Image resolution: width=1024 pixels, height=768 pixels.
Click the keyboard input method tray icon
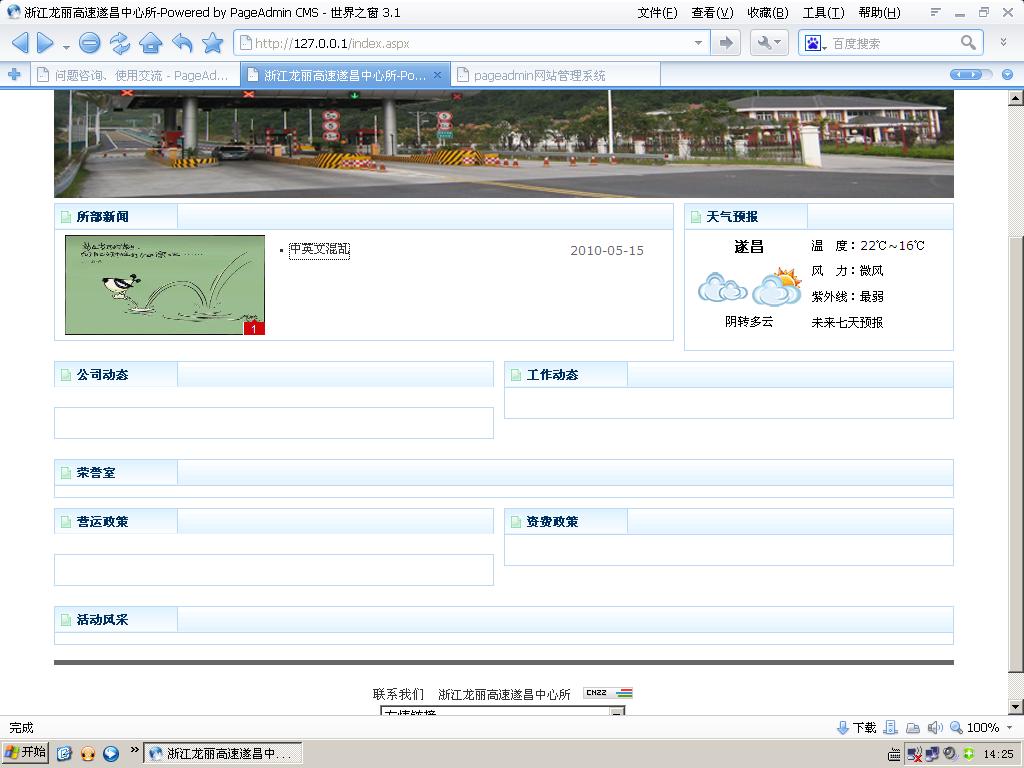(894, 755)
